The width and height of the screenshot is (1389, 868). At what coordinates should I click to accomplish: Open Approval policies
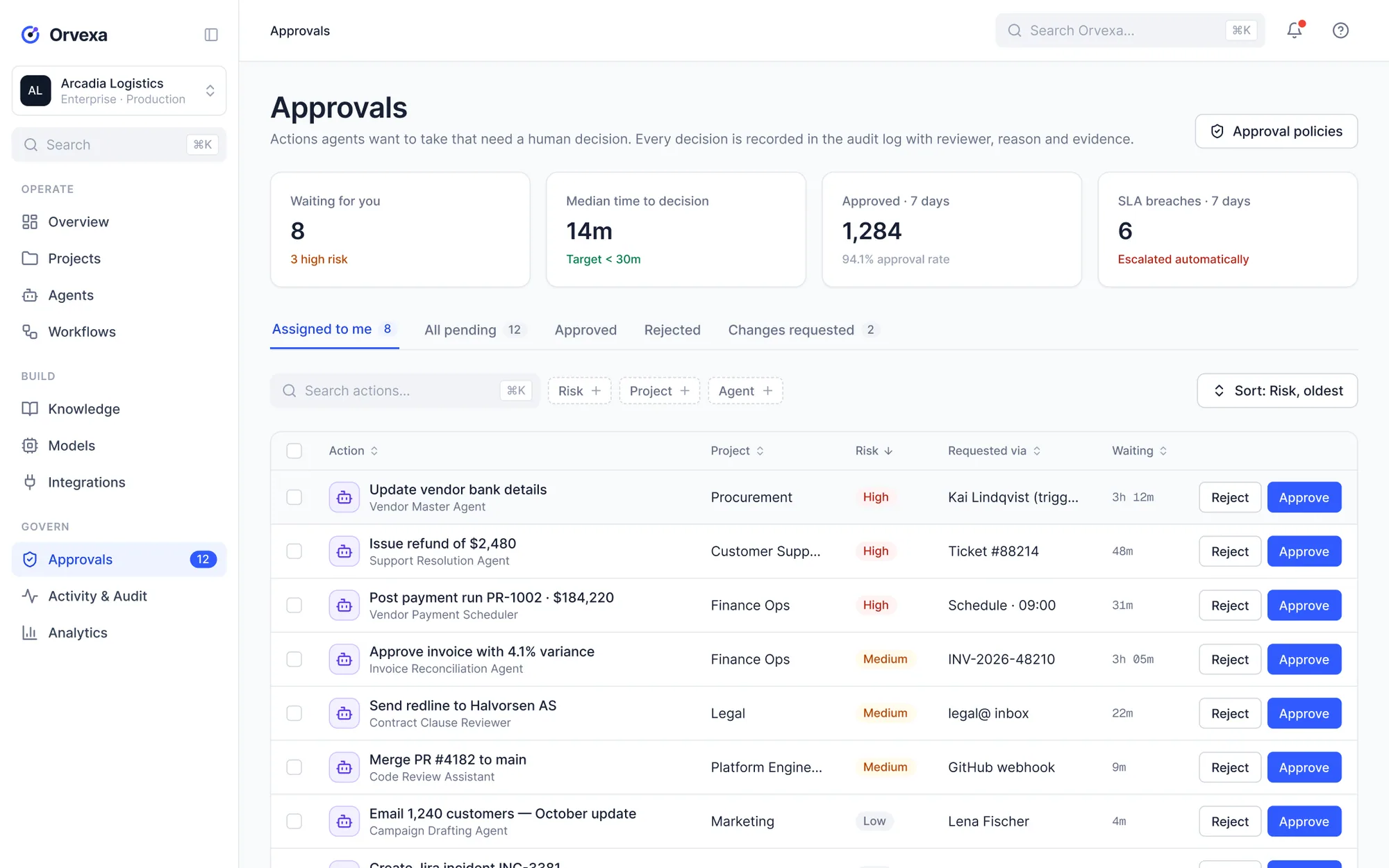pos(1276,131)
